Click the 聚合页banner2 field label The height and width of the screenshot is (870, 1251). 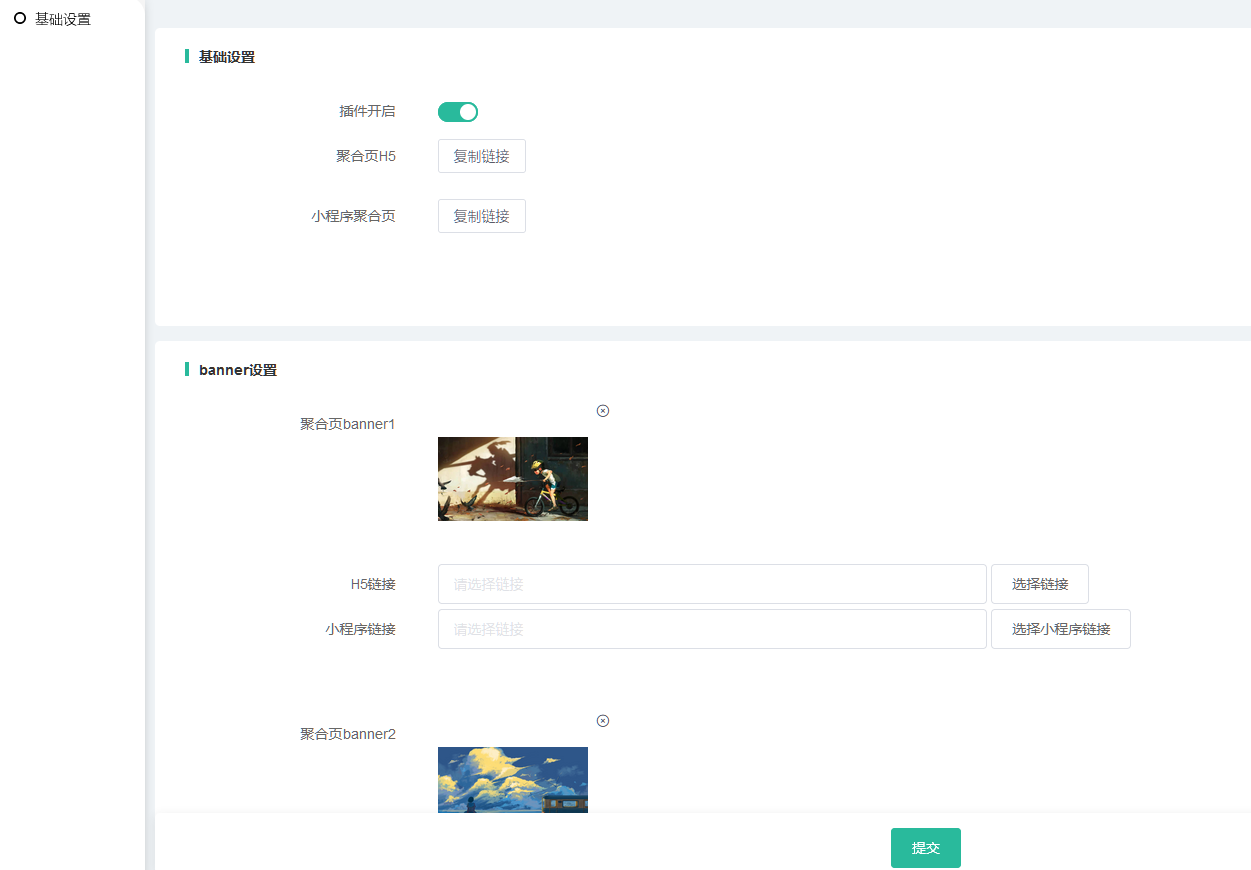[348, 734]
